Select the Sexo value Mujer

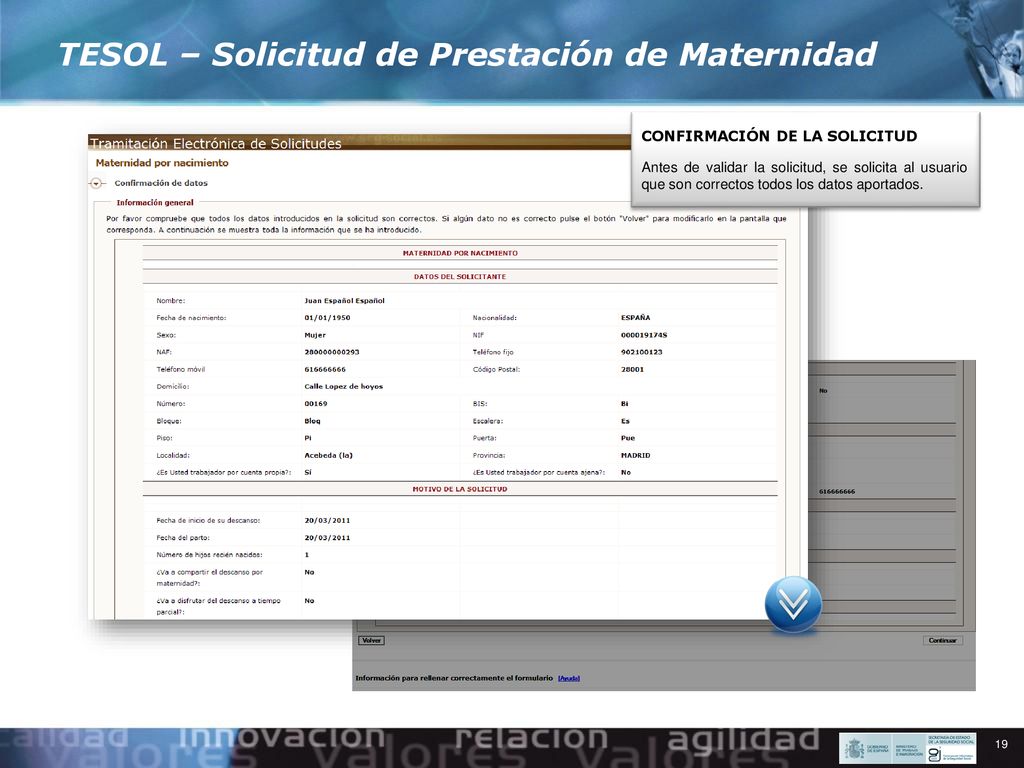pos(315,335)
